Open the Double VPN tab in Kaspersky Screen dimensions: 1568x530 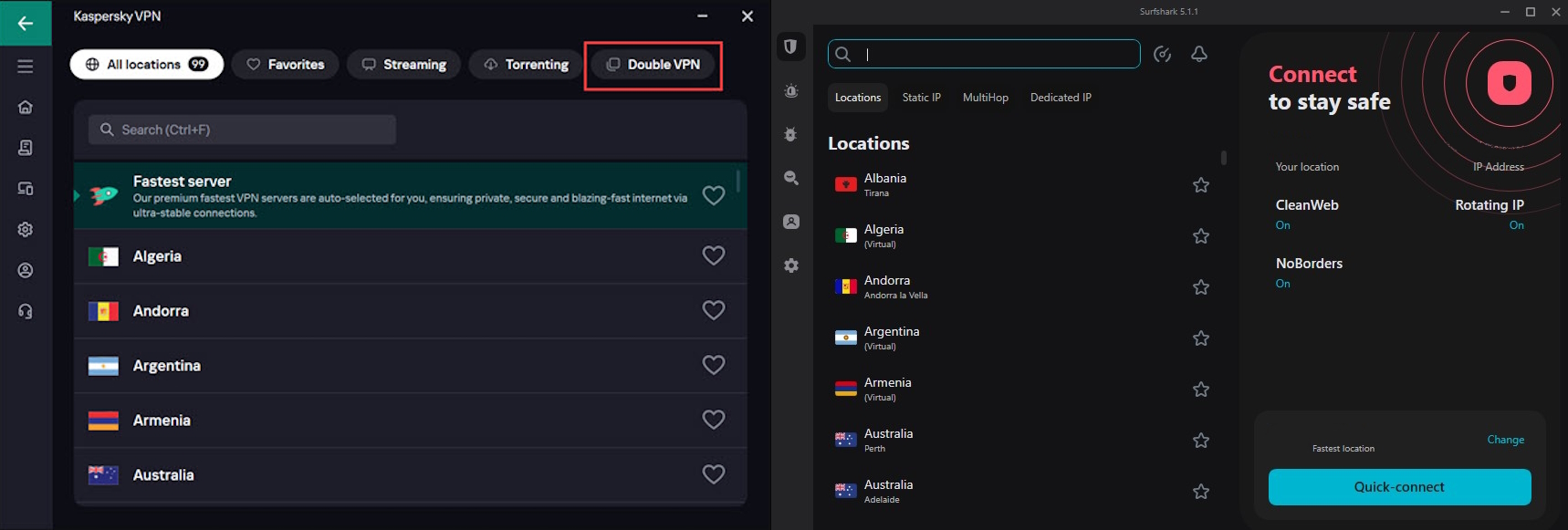point(653,64)
